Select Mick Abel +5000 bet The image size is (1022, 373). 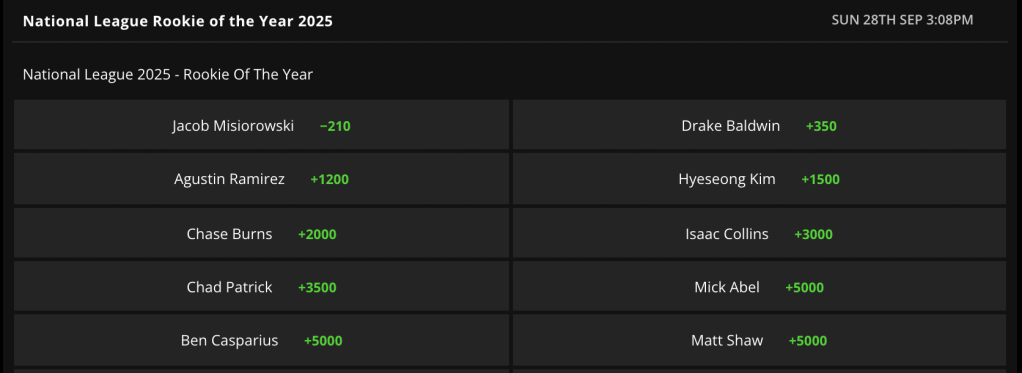point(759,287)
